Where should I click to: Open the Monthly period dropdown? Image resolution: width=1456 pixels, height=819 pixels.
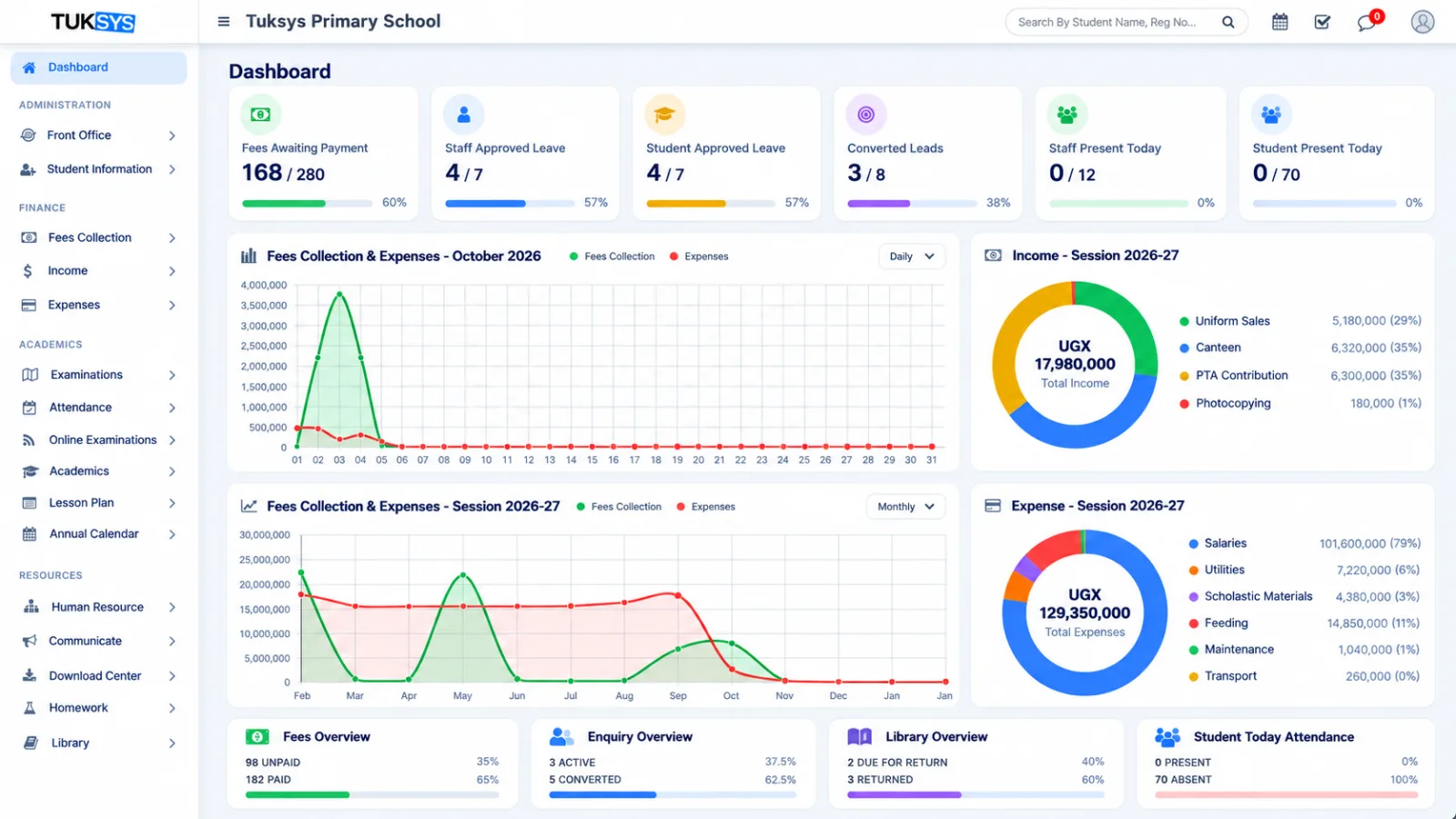coord(905,507)
